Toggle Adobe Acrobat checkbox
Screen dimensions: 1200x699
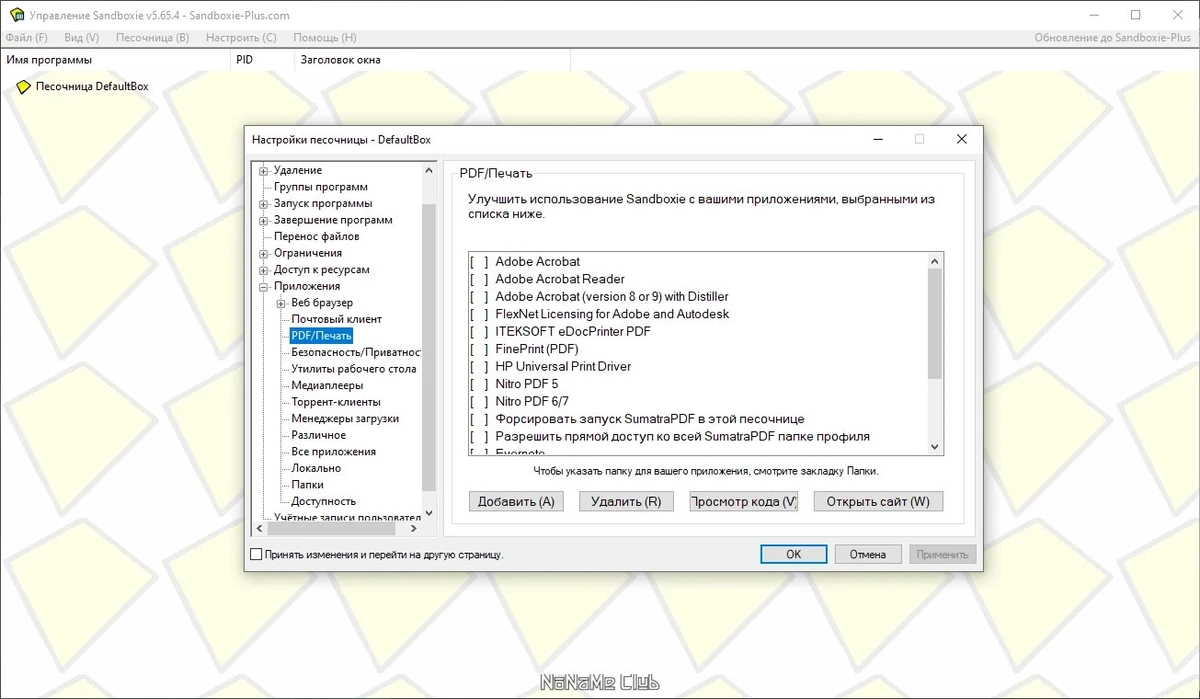tap(479, 262)
